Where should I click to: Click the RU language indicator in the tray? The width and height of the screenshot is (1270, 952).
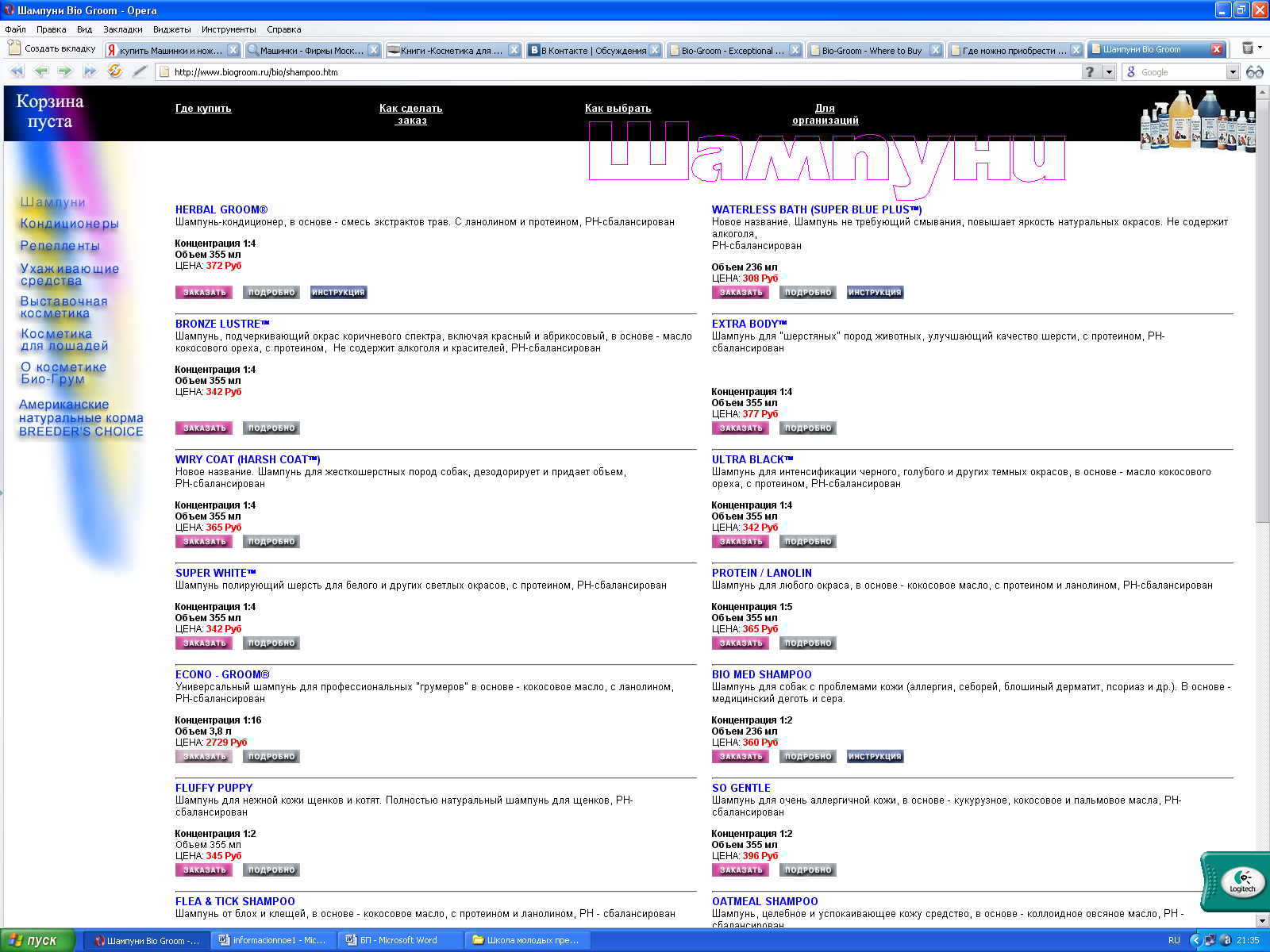coord(1174,940)
